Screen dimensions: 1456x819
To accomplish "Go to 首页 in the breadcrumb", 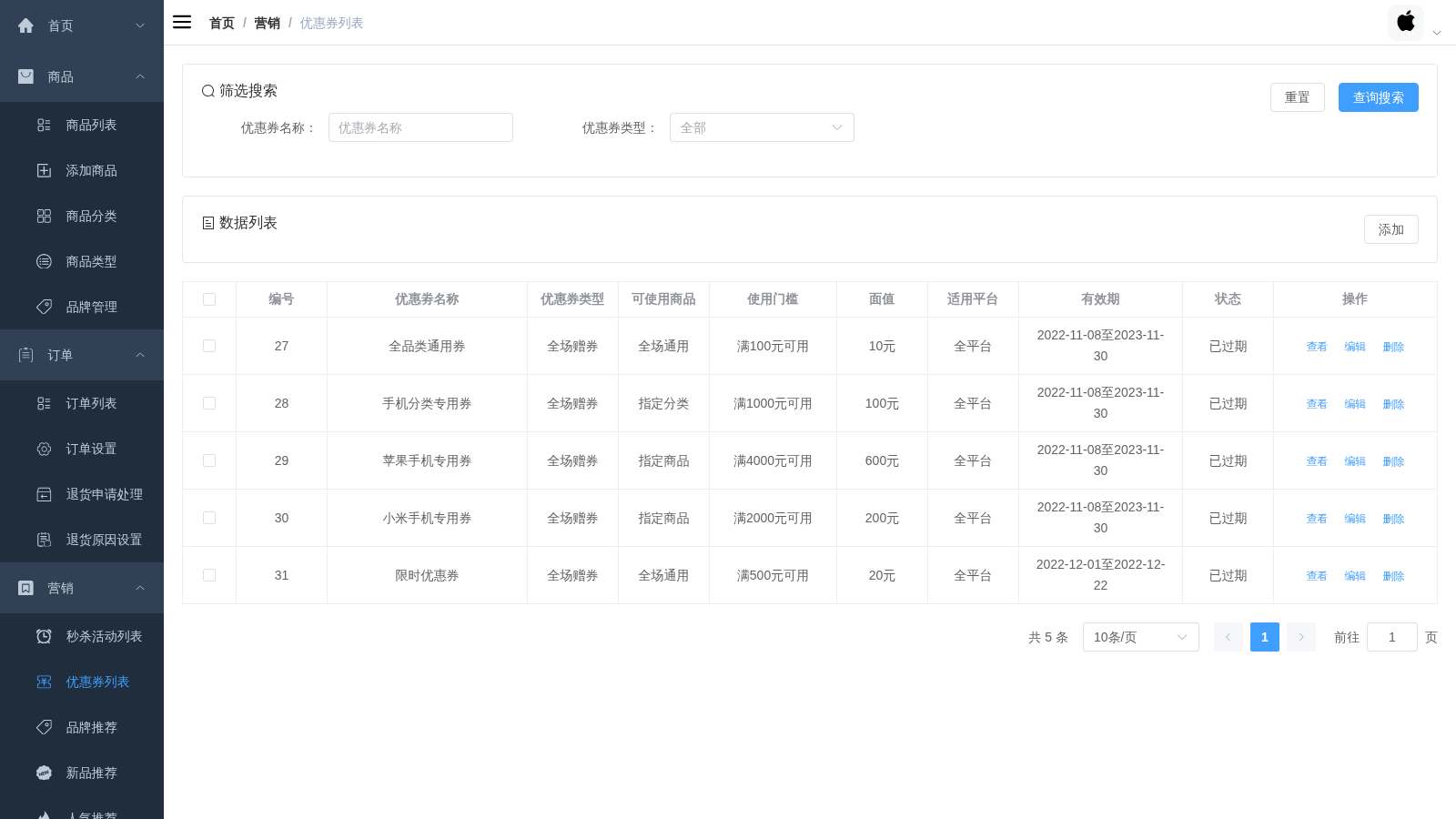I will (222, 23).
